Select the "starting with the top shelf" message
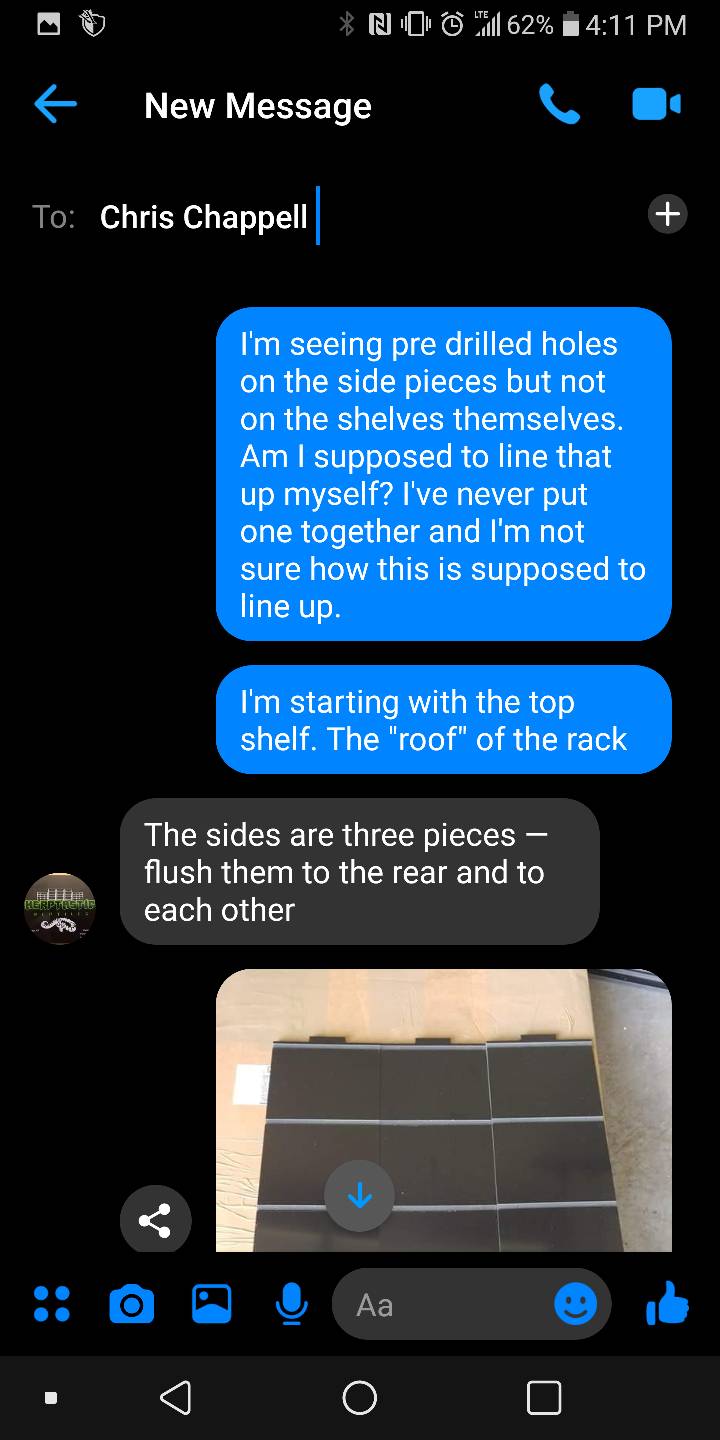Image resolution: width=720 pixels, height=1440 pixels. coord(444,720)
